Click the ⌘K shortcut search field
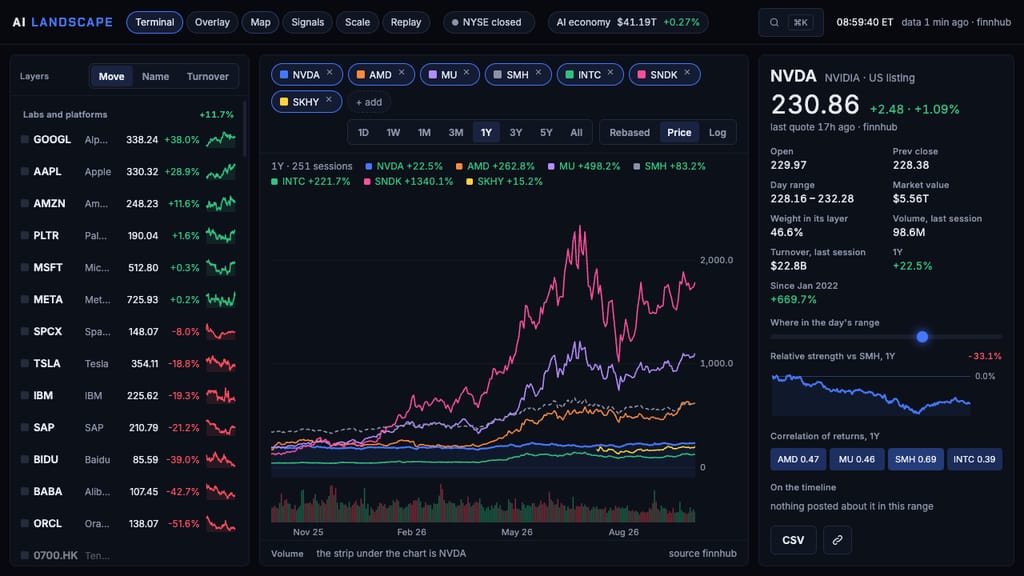Image resolution: width=1024 pixels, height=576 pixels. point(791,22)
